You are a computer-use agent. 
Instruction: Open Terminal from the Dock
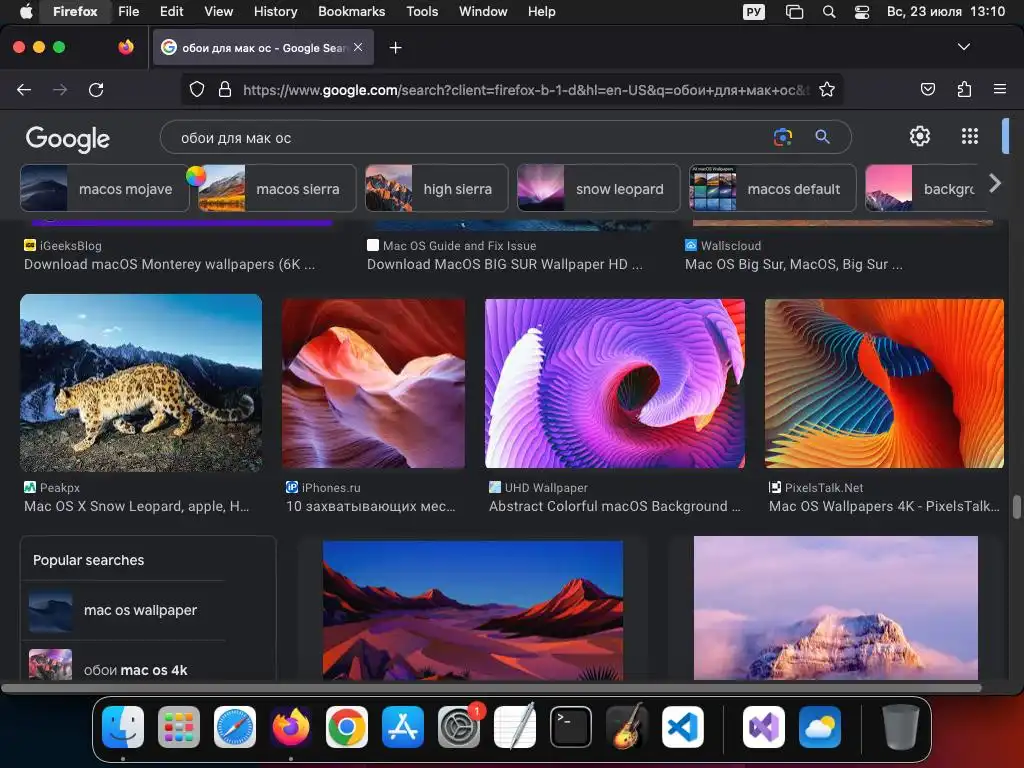click(x=571, y=727)
